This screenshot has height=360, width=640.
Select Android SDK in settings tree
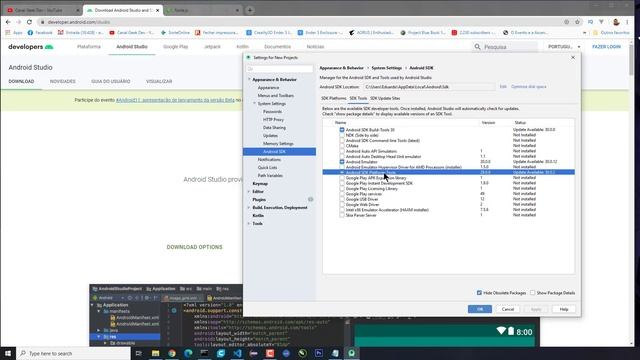point(279,152)
